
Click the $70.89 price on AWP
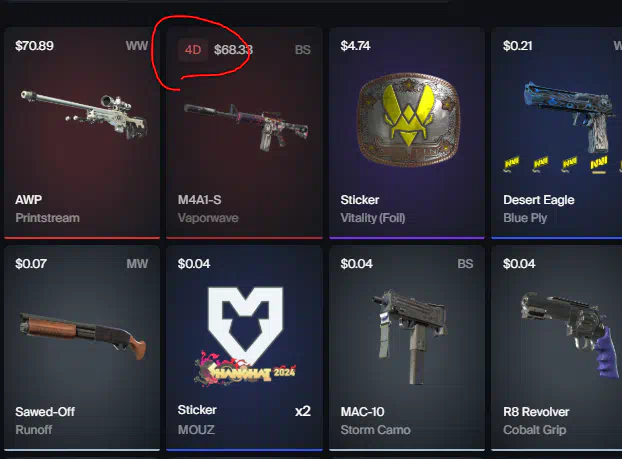coord(34,46)
